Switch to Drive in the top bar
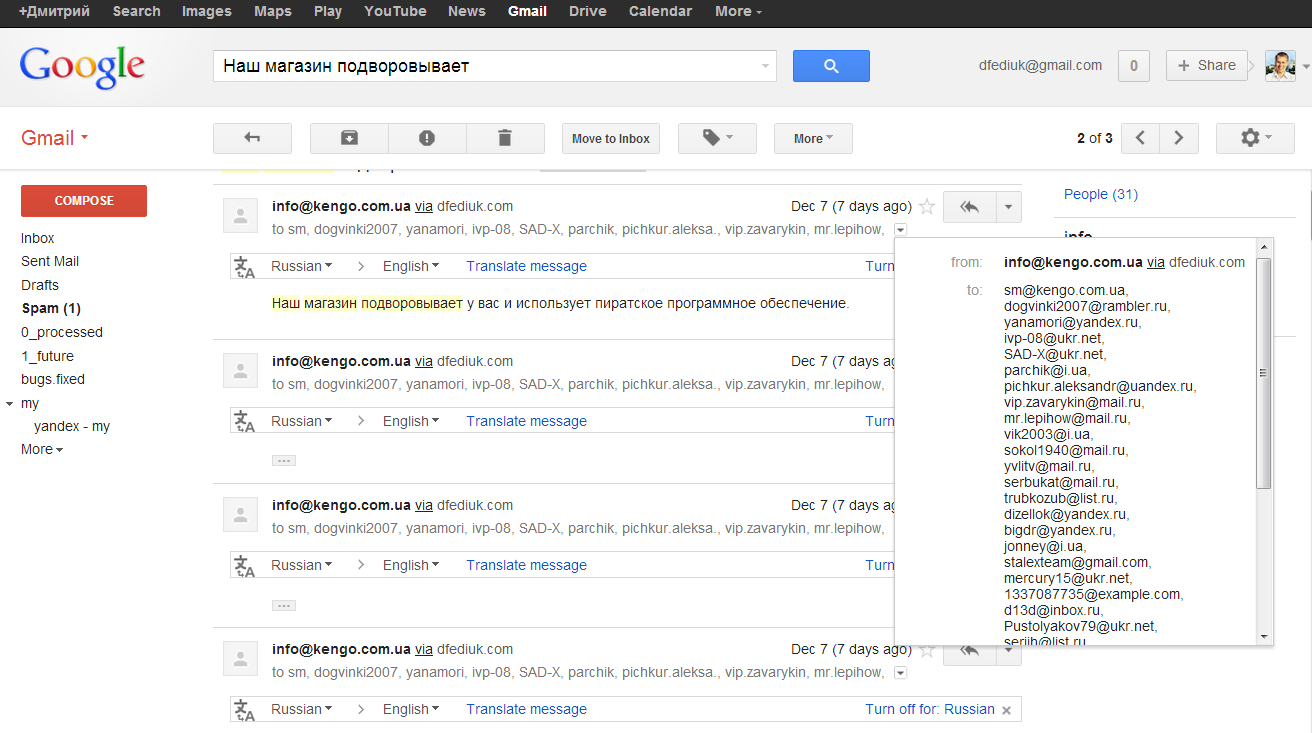1312x733 pixels. (587, 11)
